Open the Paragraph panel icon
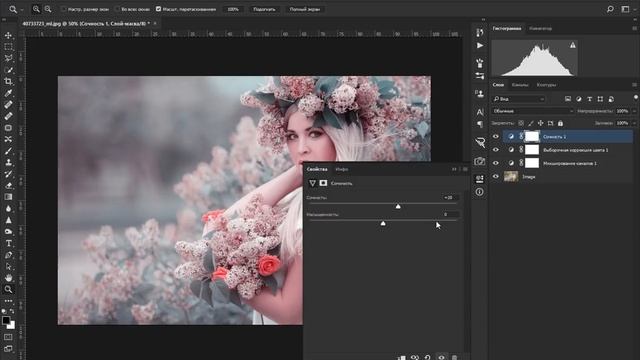This screenshot has width=640, height=360. click(x=480, y=124)
